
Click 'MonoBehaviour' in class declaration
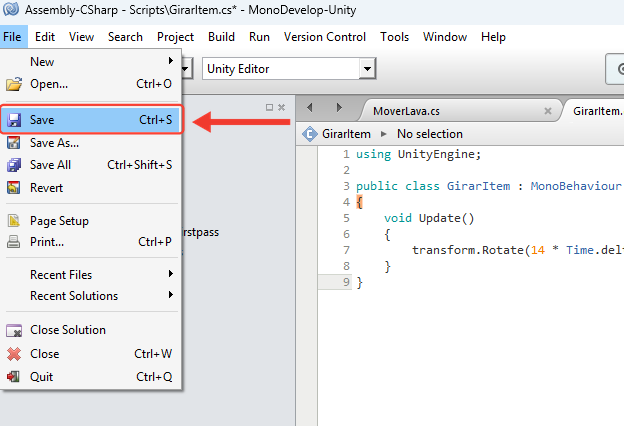(575, 186)
